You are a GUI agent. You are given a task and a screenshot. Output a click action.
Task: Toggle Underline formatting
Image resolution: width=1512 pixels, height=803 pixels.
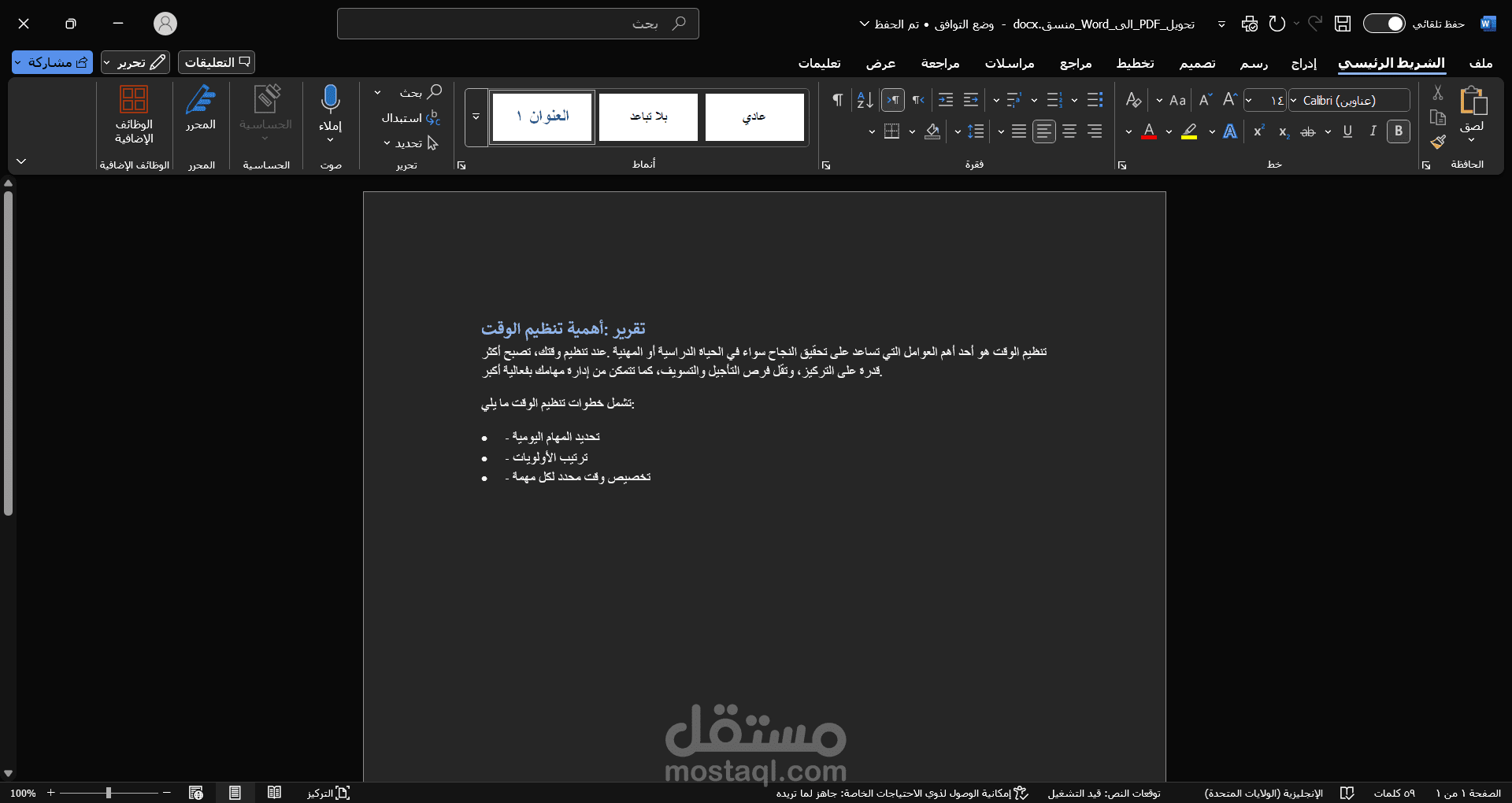1347,131
